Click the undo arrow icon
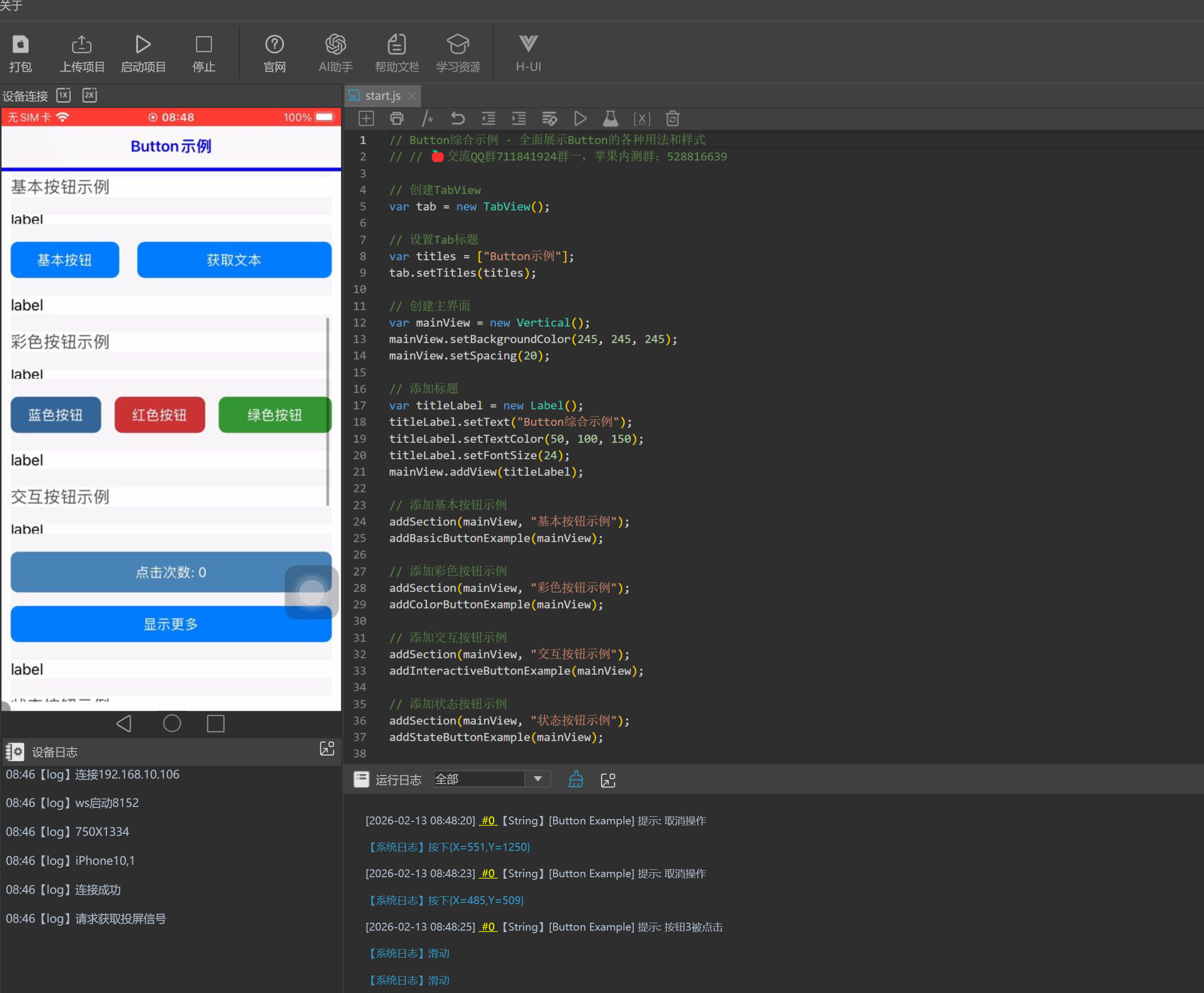The width and height of the screenshot is (1204, 993). point(457,118)
